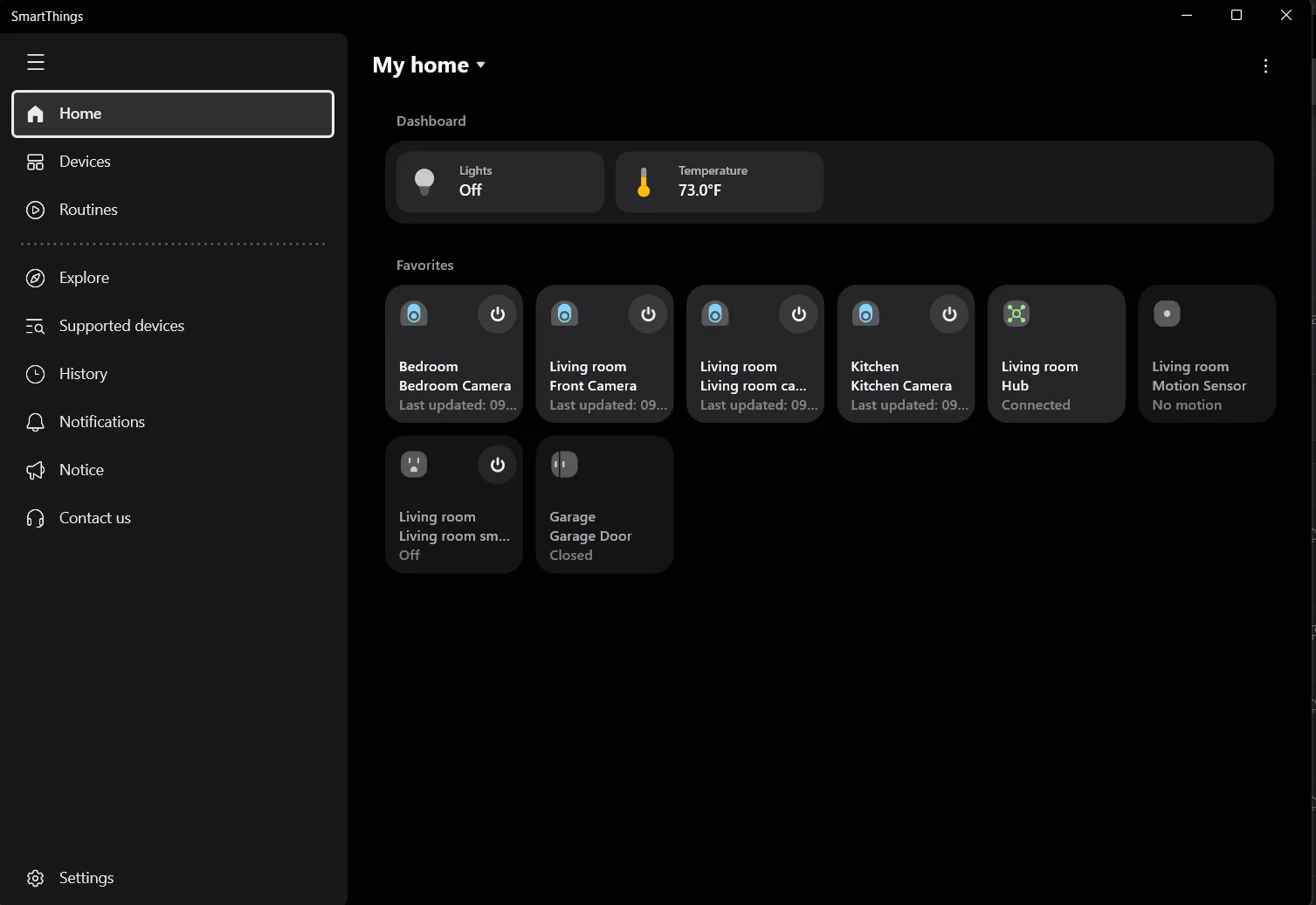Go to Devices in the sidebar
Screen dimensions: 1316x905
(x=173, y=162)
